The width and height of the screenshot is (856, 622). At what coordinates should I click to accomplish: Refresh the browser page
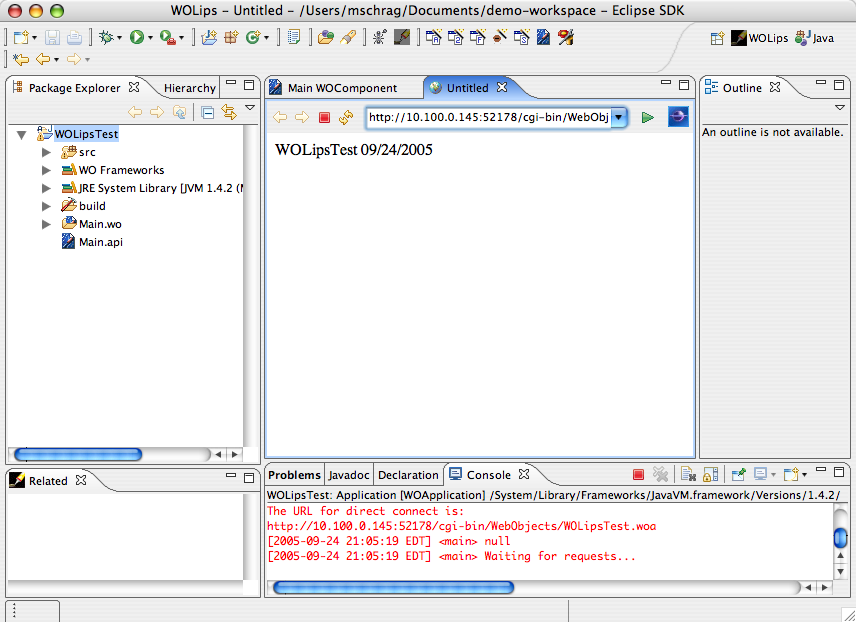(346, 117)
